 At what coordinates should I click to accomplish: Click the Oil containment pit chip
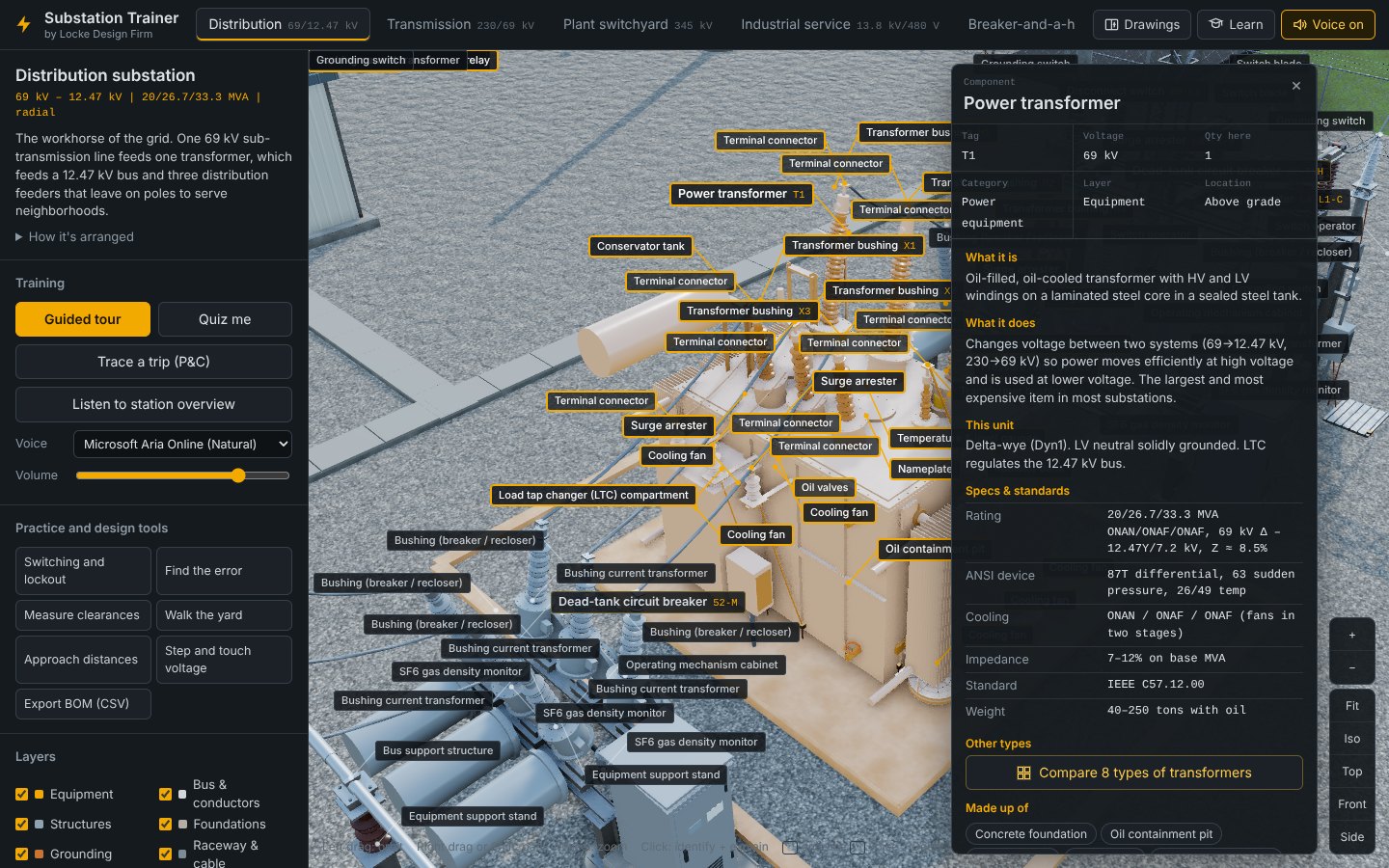click(1161, 834)
